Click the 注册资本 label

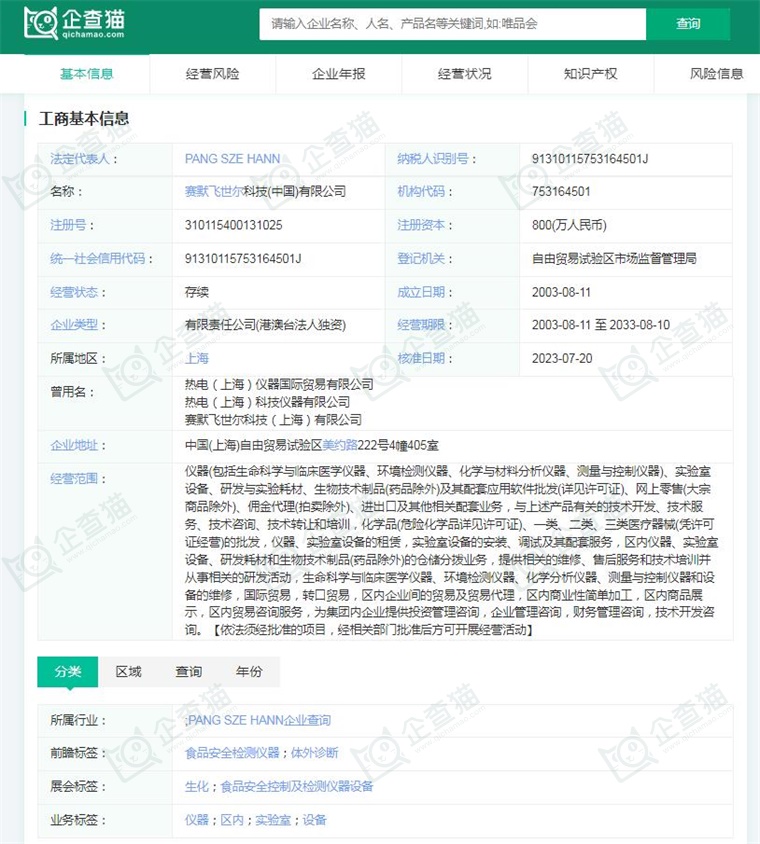pyautogui.click(x=421, y=225)
